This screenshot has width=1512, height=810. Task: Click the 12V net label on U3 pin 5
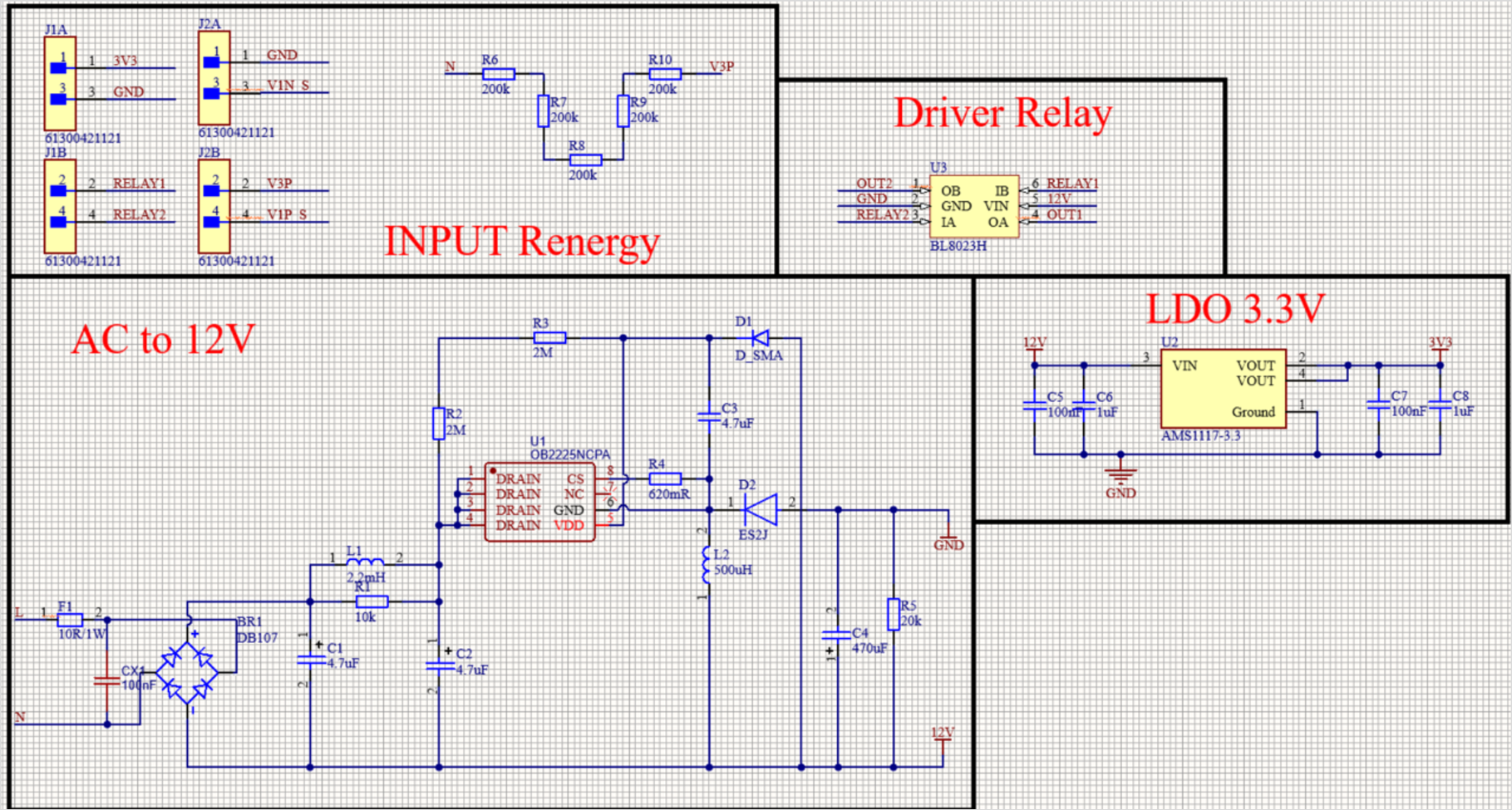pos(1059,199)
